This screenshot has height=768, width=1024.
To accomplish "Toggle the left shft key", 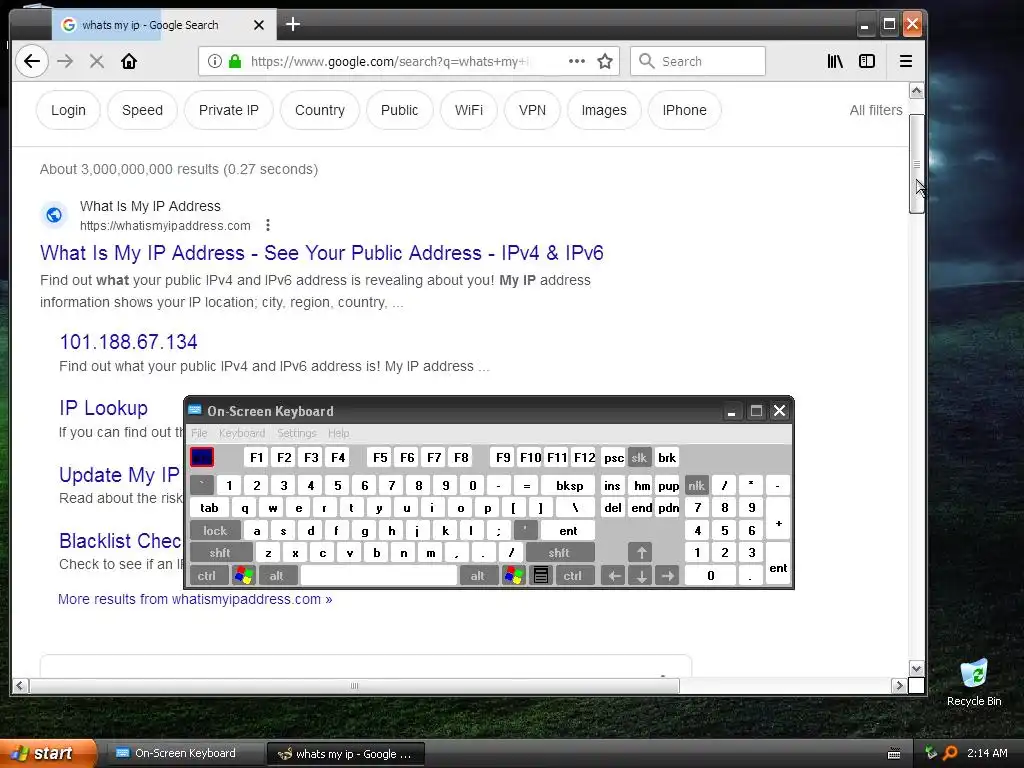I will pyautogui.click(x=220, y=552).
